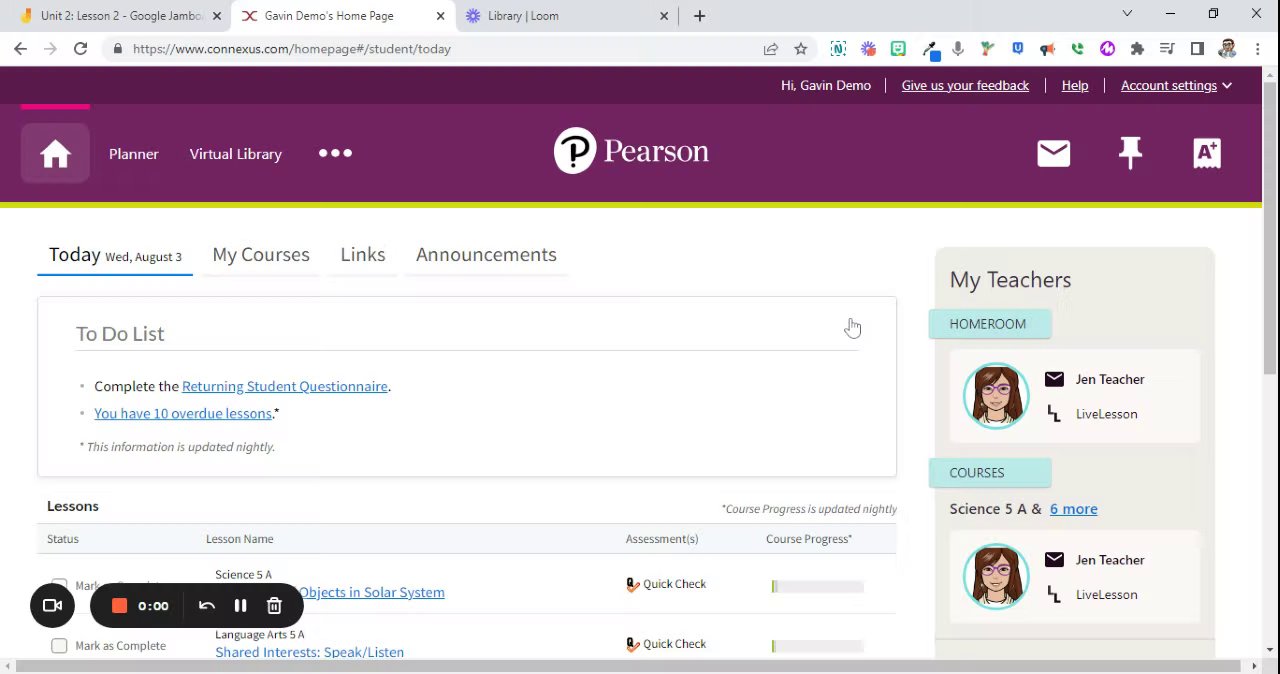1280x674 pixels.
Task: Open the three-dots more menu in header
Action: [x=335, y=153]
